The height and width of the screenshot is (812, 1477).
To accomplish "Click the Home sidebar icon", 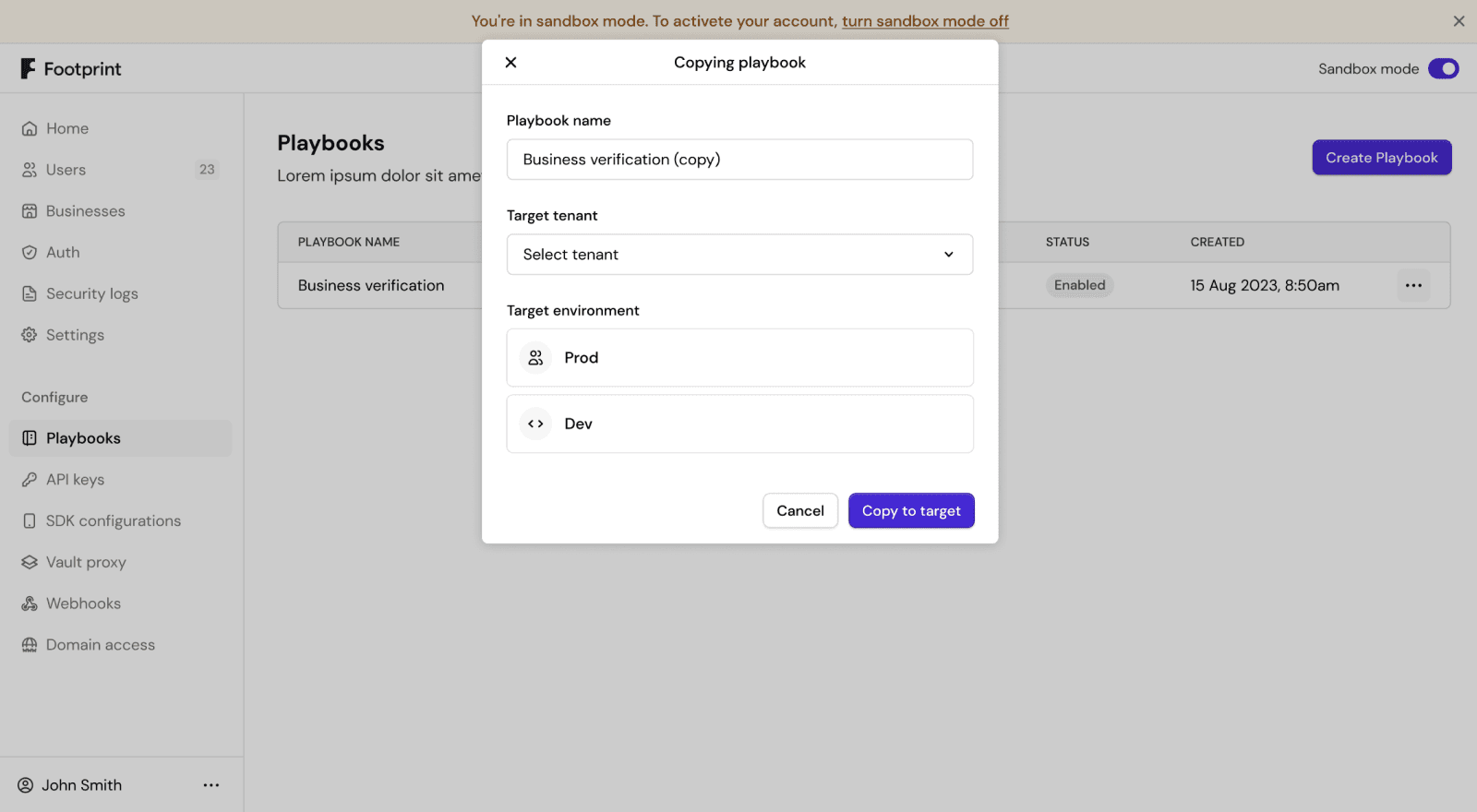I will 30,128.
